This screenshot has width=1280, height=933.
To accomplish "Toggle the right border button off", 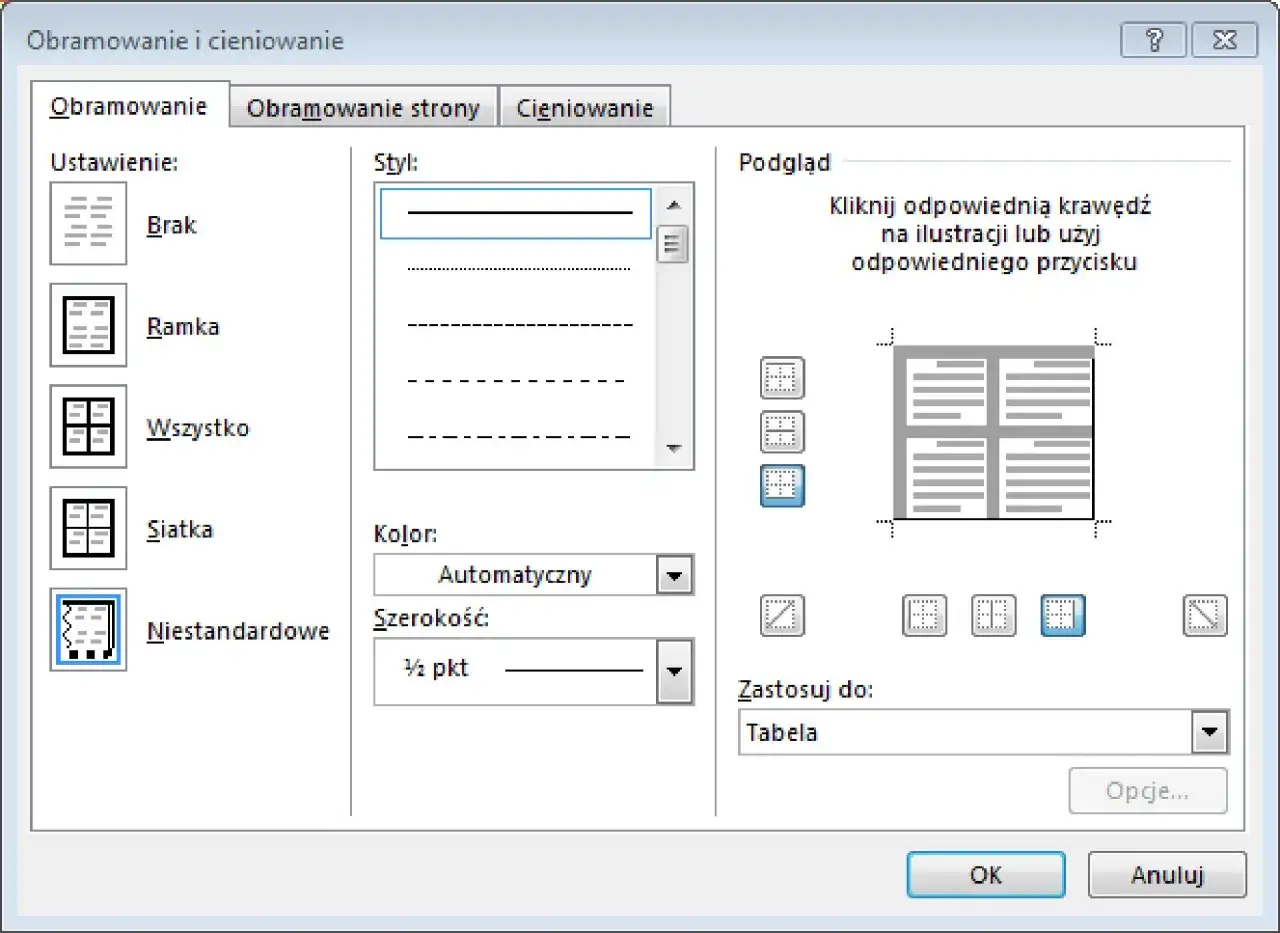I will pyautogui.click(x=1063, y=616).
